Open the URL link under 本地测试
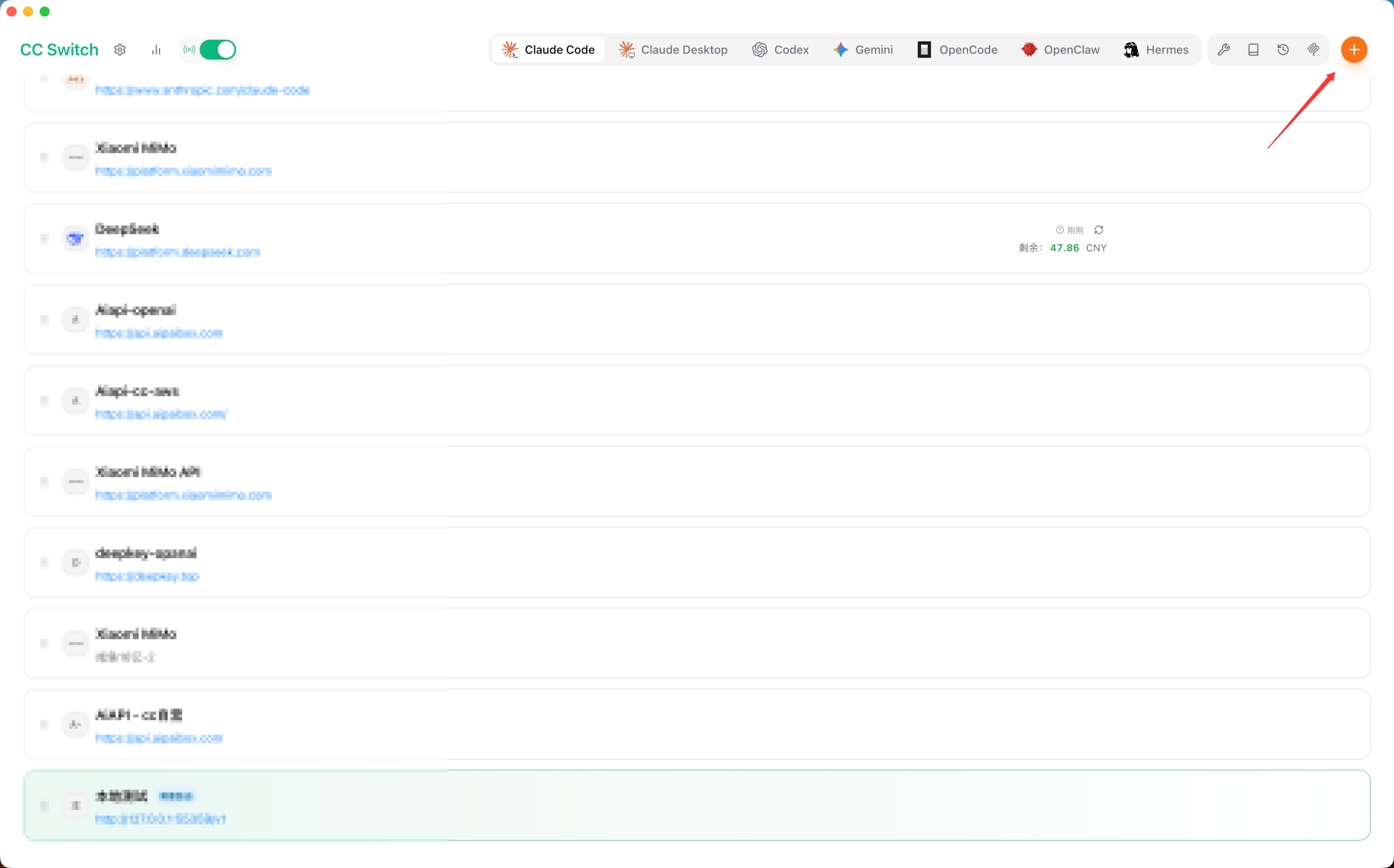Image resolution: width=1394 pixels, height=868 pixels. pos(160,819)
